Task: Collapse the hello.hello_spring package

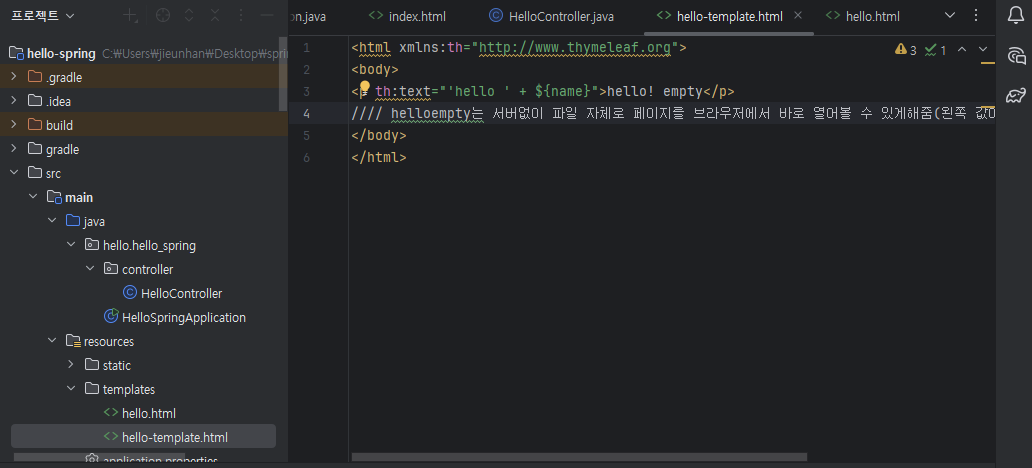Action: [71, 245]
